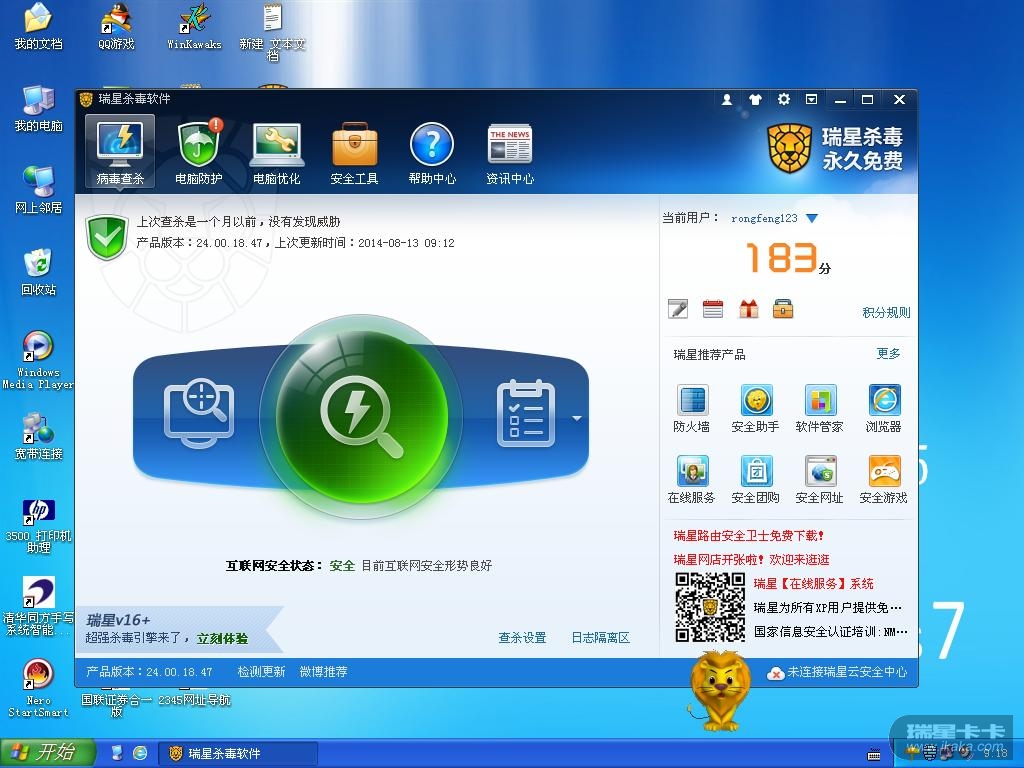
Task: Select the QQ游戏 desktop icon
Action: pos(116,27)
